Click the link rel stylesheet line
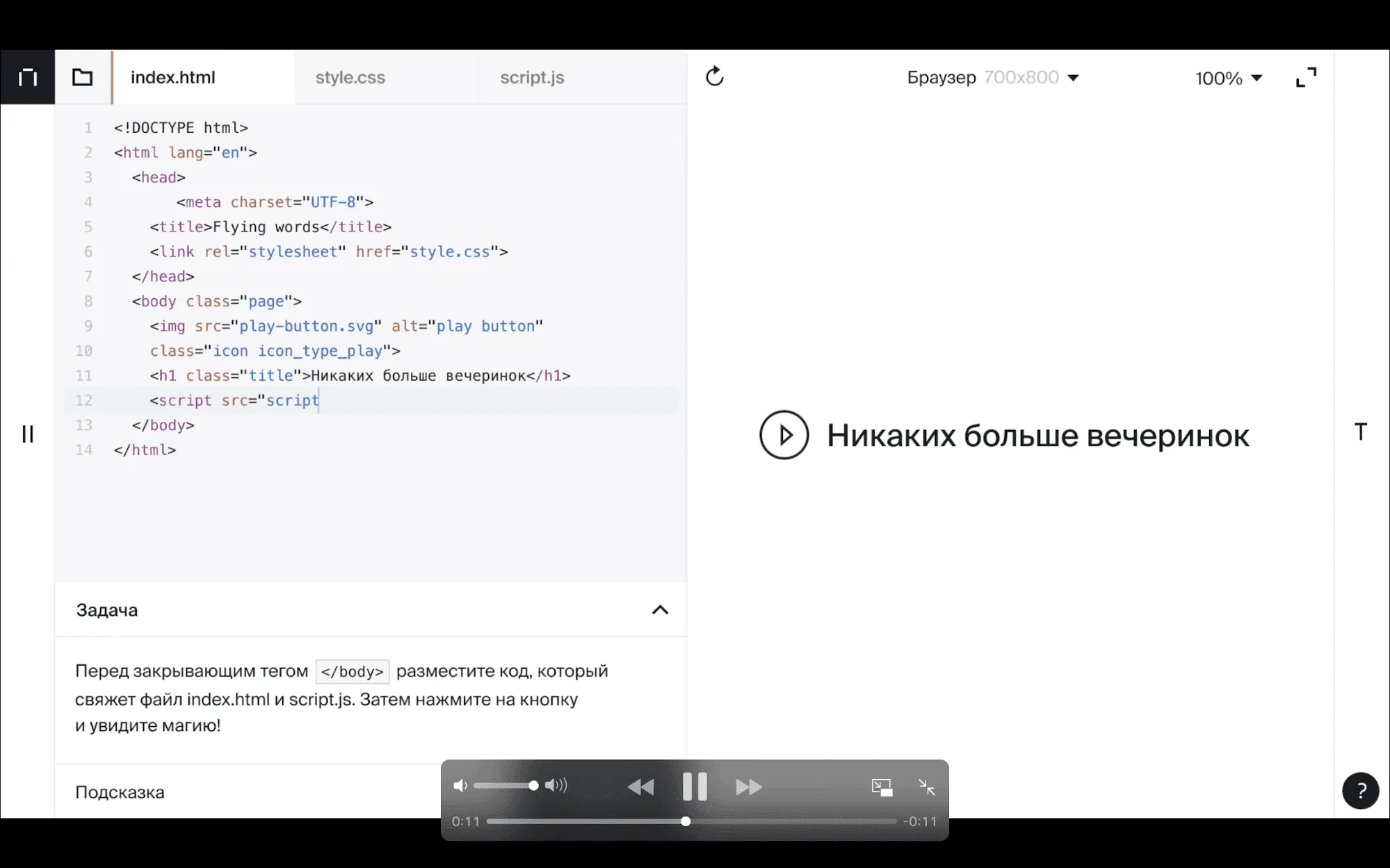This screenshot has height=868, width=1390. point(329,252)
